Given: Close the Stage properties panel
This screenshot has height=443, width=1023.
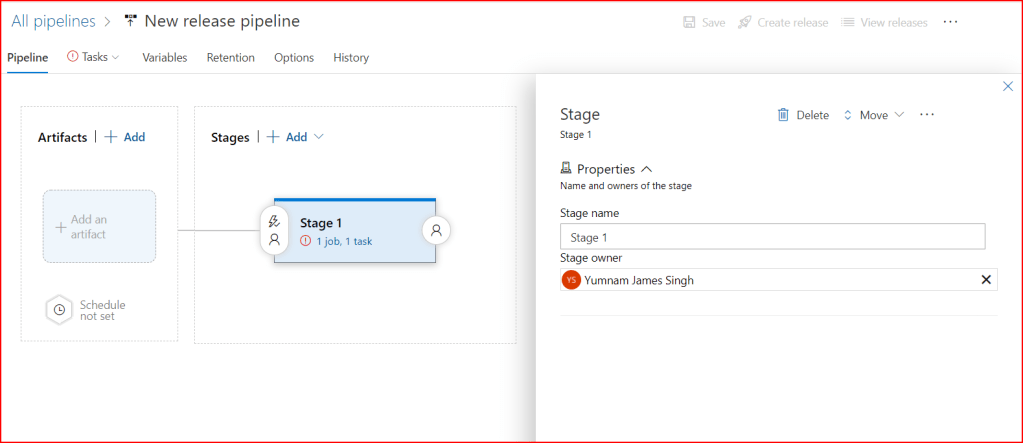Looking at the screenshot, I should [x=1007, y=87].
